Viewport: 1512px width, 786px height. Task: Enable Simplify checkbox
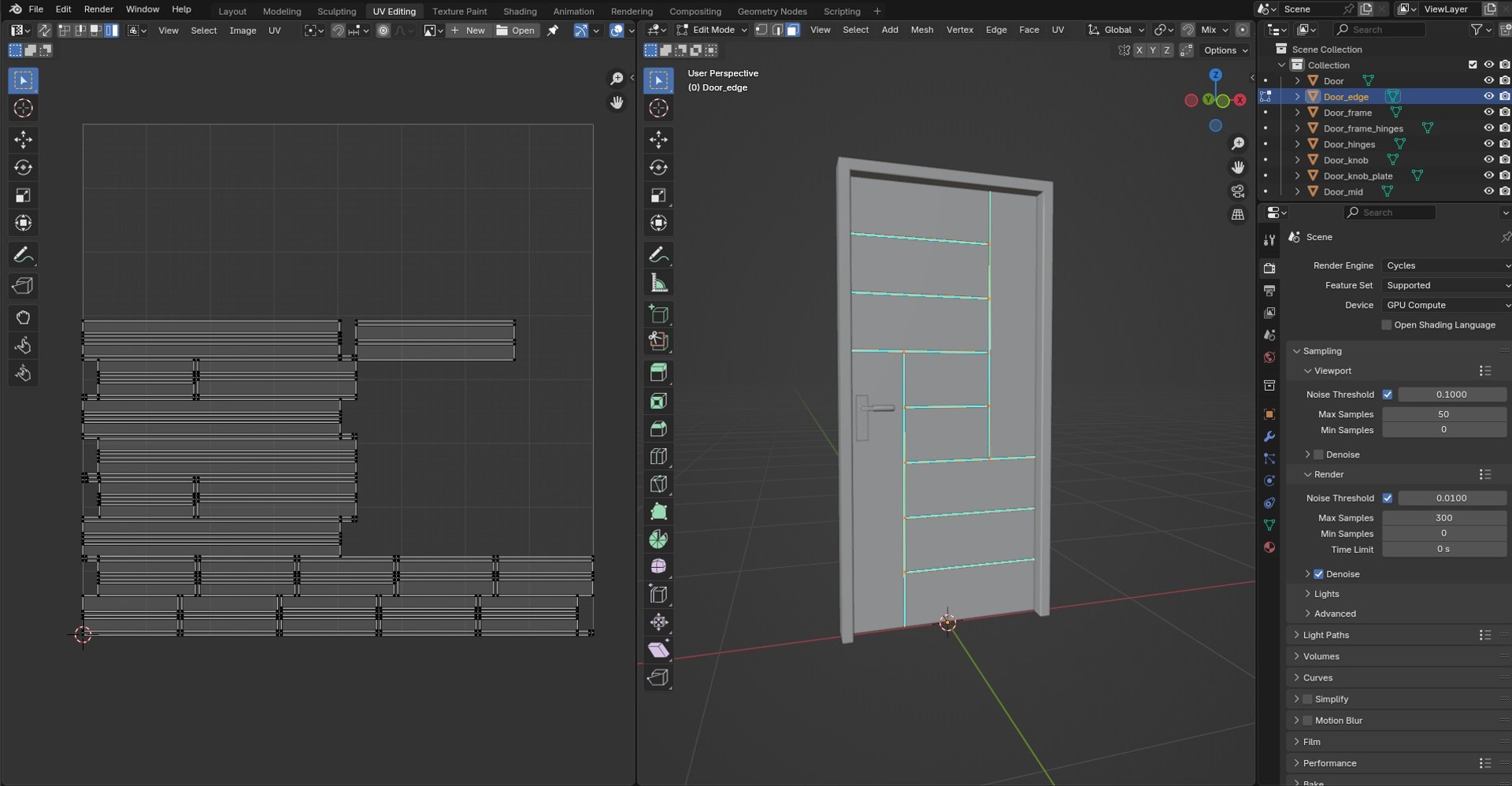coord(1307,699)
